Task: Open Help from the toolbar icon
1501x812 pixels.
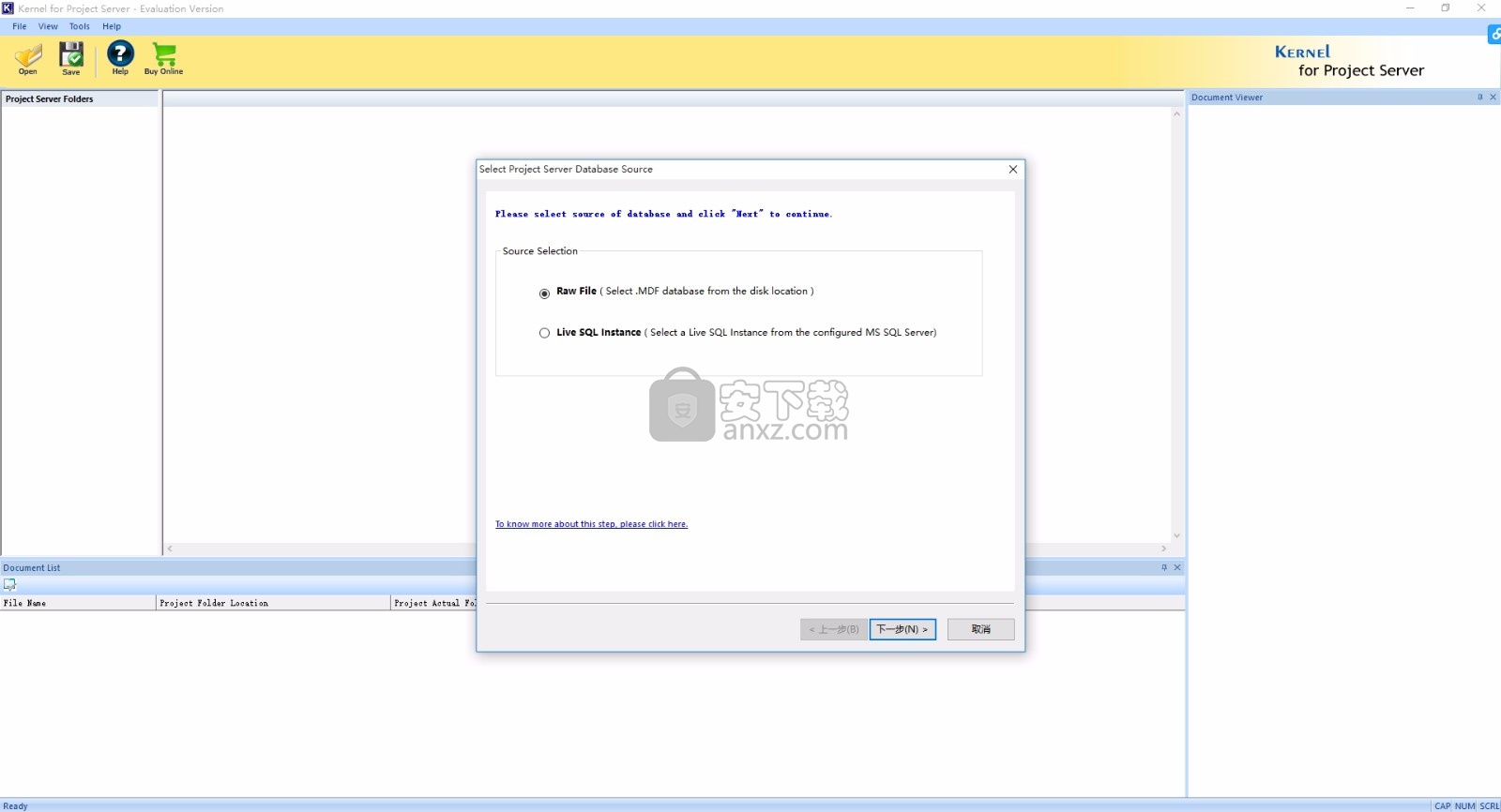Action: tap(120, 58)
